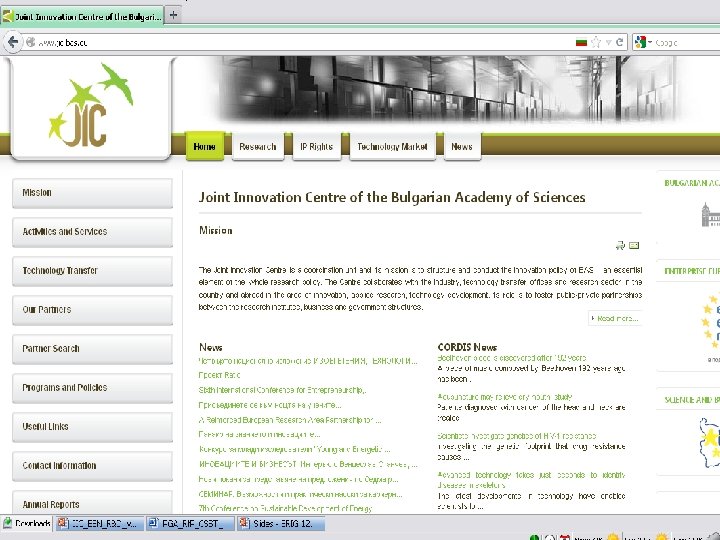Screen dimensions: 720x540
Task: Open the Technology Market navigation tab
Action: tap(392, 146)
